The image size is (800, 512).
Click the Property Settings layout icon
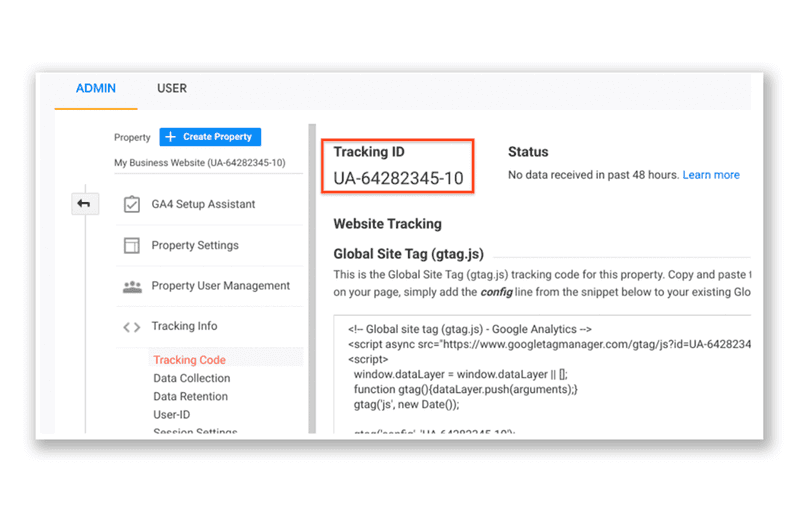pos(132,245)
